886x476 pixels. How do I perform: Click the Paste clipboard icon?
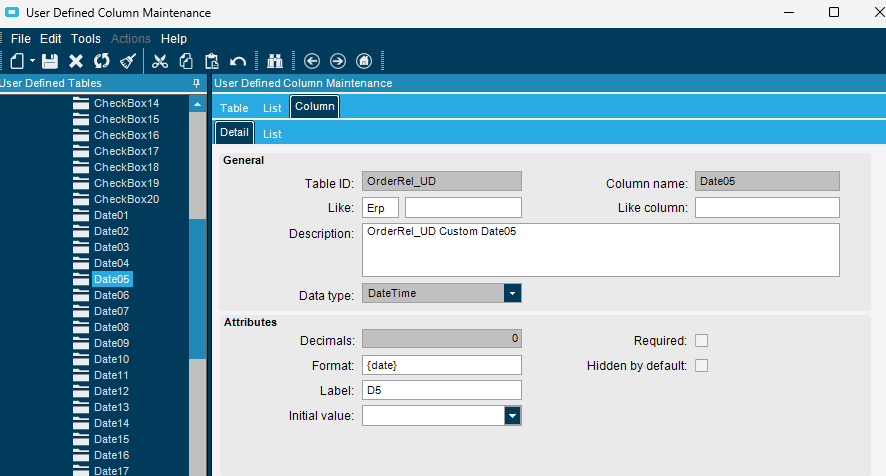[x=212, y=61]
